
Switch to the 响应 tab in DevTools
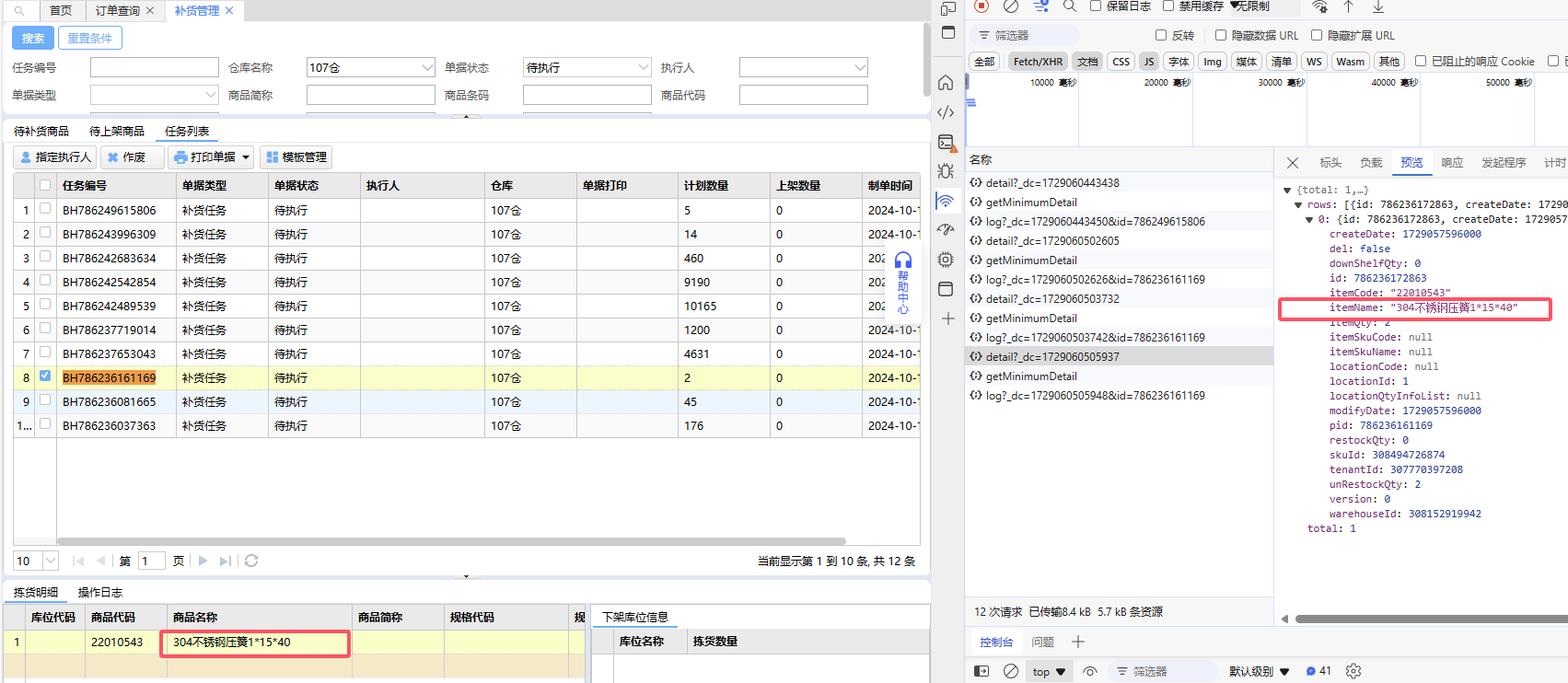[1452, 163]
